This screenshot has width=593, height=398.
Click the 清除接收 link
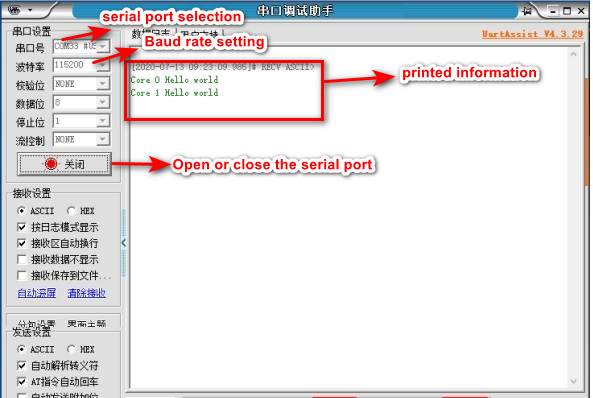point(87,293)
